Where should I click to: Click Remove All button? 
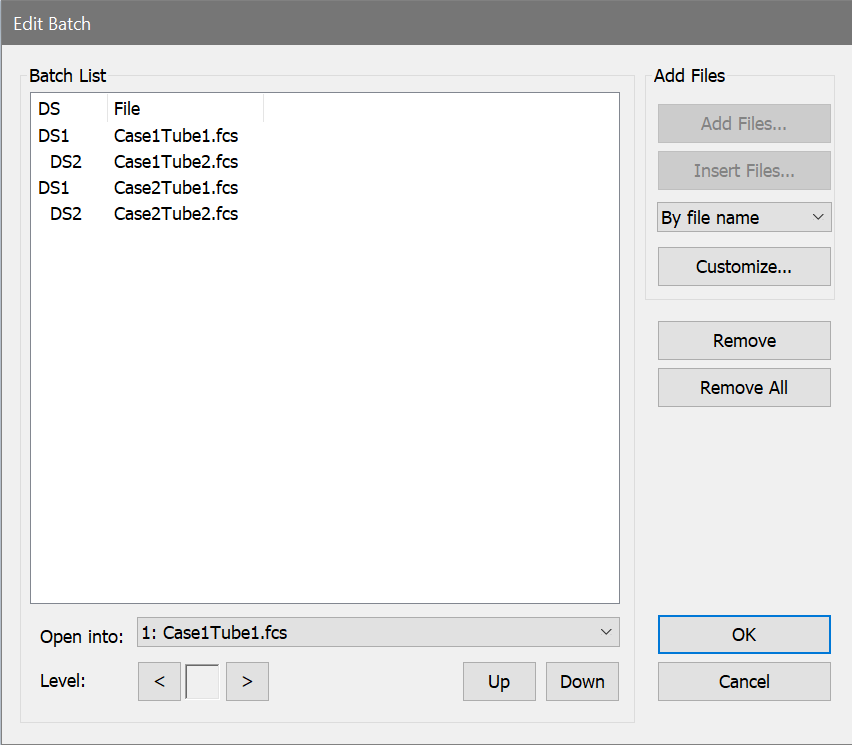click(744, 388)
